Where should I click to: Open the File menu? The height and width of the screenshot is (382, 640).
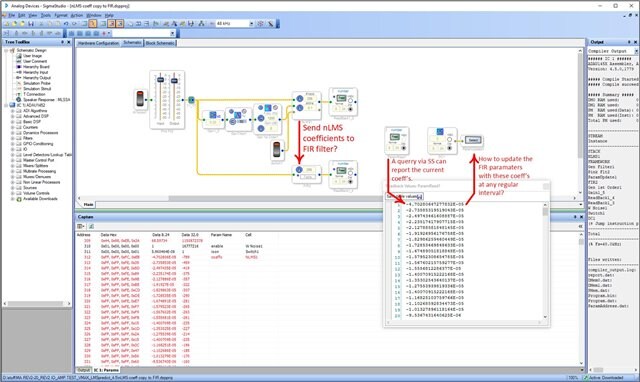coord(11,15)
